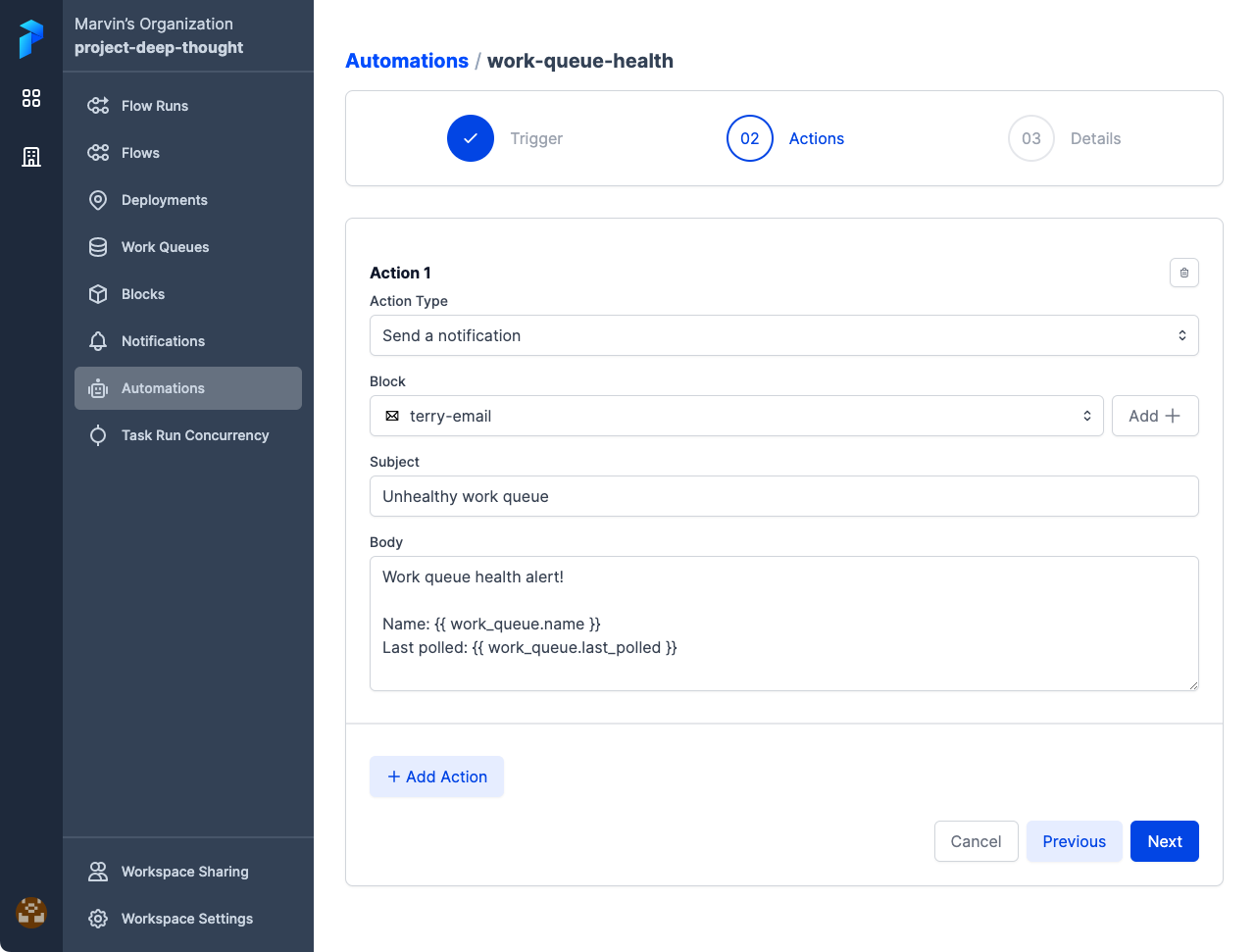Viewport: 1255px width, 952px height.
Task: Open Workspace Sharing
Action: [188, 872]
